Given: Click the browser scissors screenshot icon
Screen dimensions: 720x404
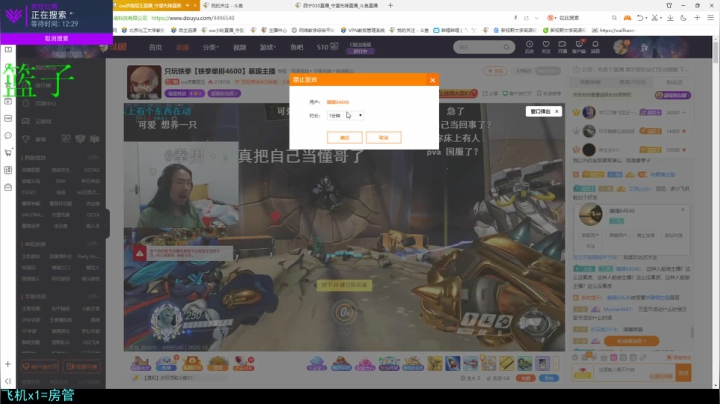Looking at the screenshot, I should [654, 18].
